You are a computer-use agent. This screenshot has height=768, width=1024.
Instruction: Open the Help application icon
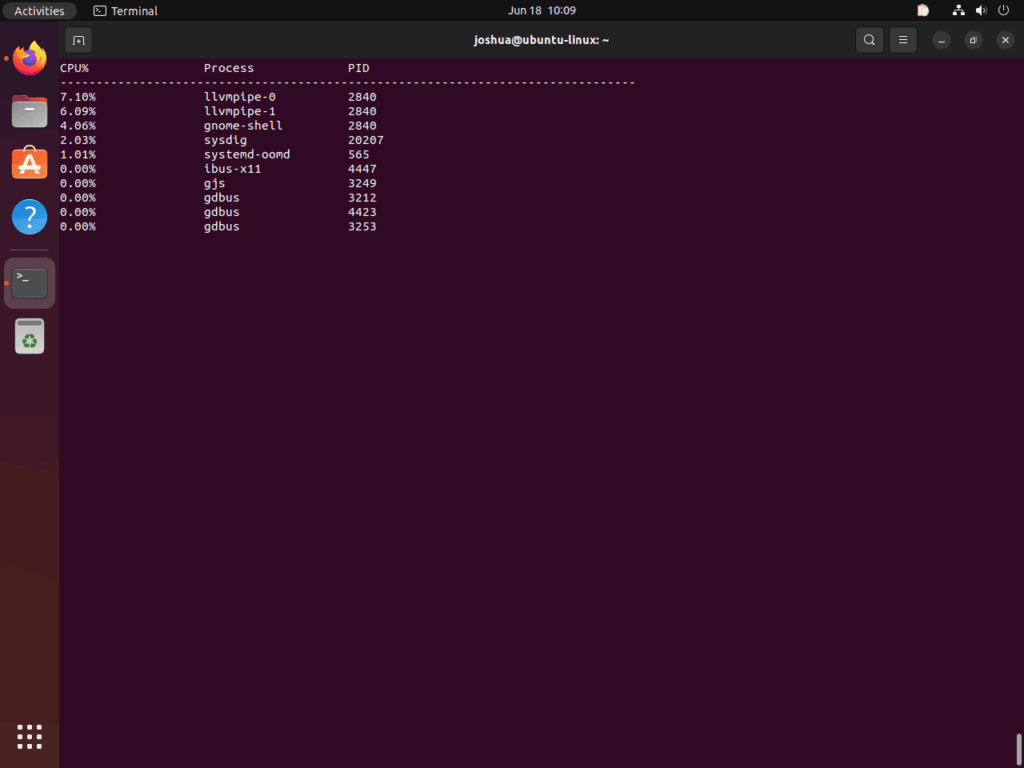pyautogui.click(x=29, y=216)
